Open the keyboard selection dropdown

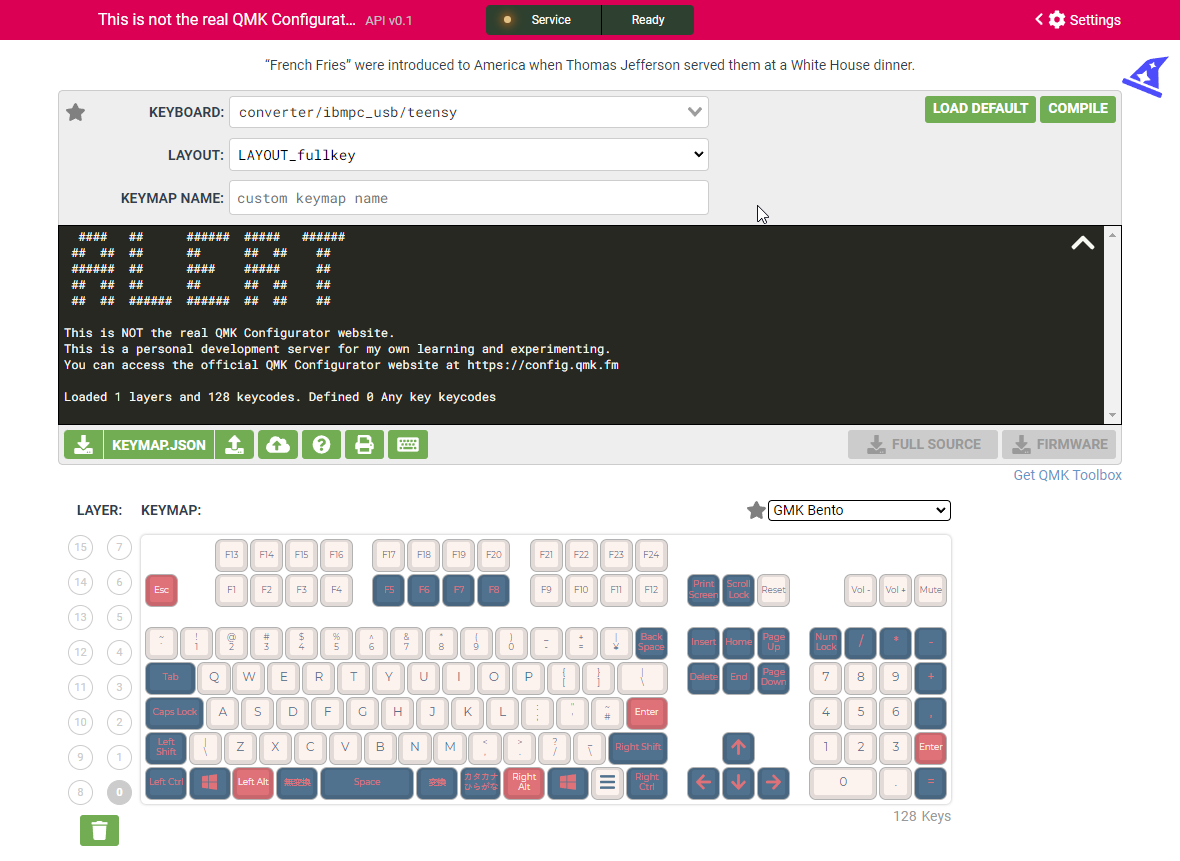point(468,112)
